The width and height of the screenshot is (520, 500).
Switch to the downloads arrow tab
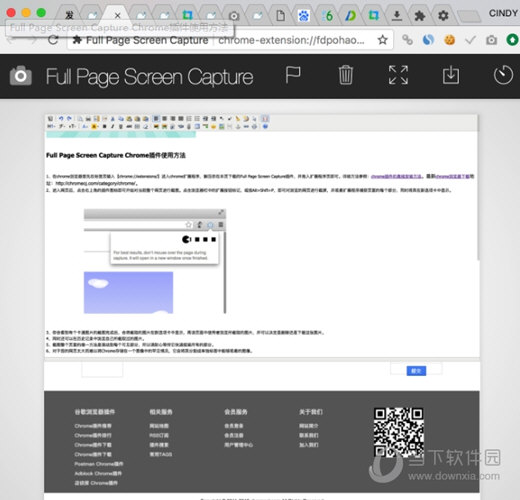(397, 15)
